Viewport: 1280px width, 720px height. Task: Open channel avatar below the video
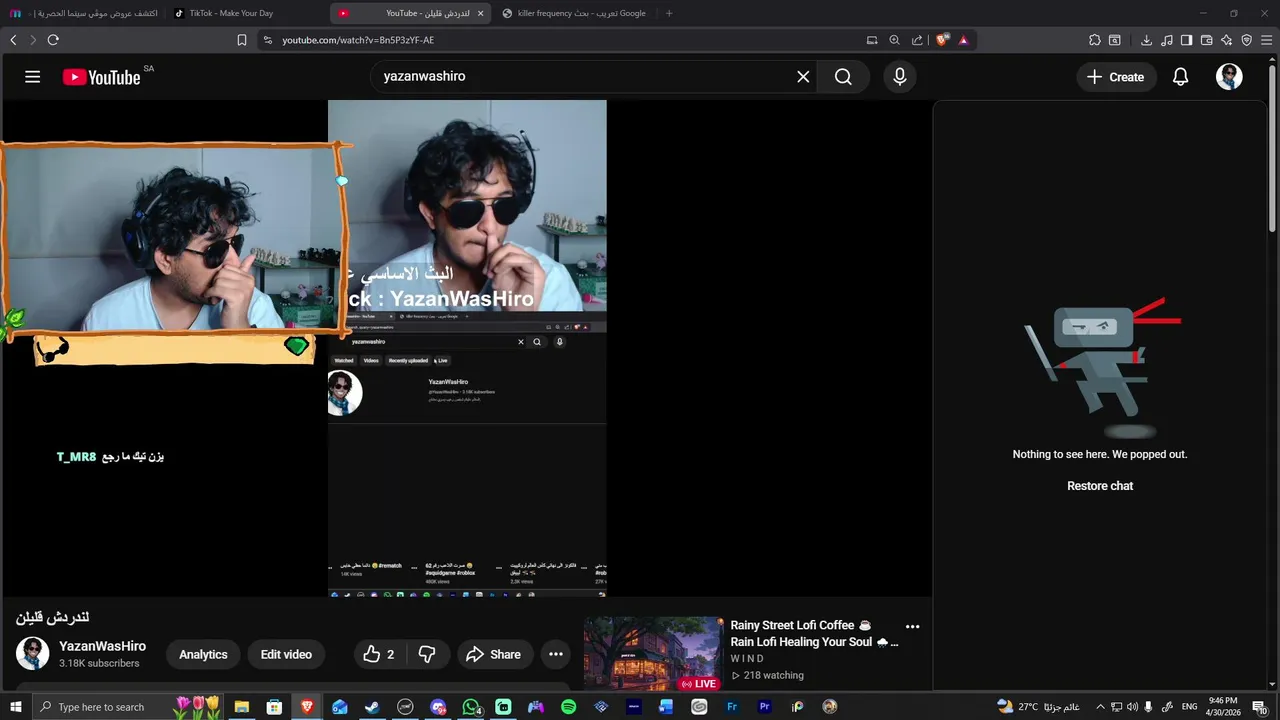pos(33,654)
